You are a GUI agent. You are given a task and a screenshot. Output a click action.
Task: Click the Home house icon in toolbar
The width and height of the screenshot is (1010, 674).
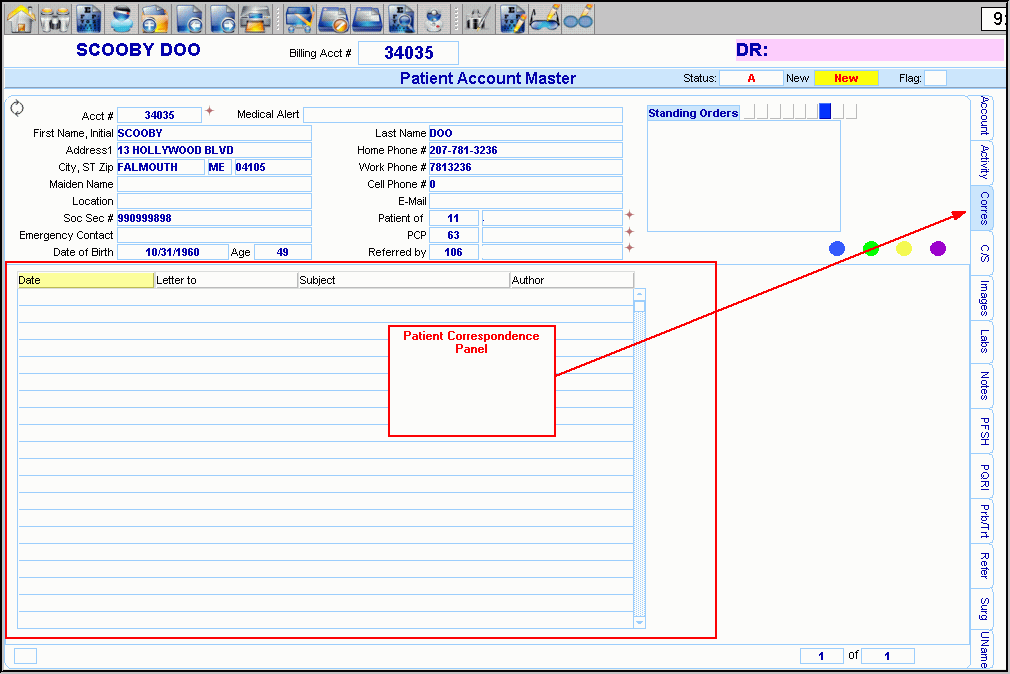21,17
